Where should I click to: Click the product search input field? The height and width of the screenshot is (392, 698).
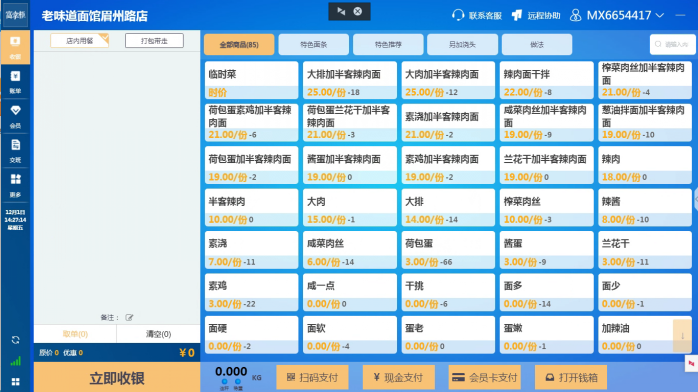pos(672,44)
